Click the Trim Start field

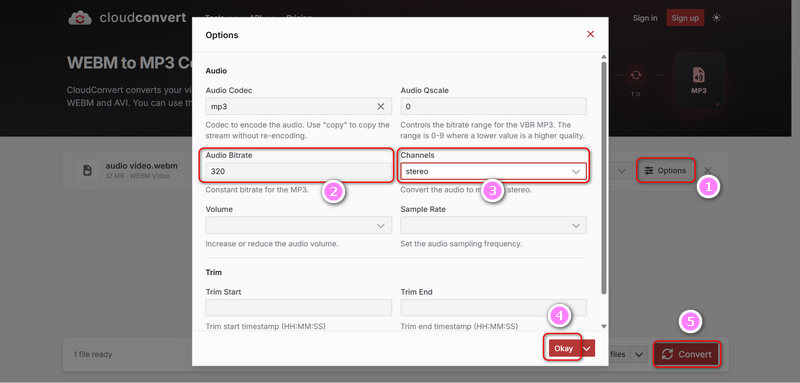pos(298,308)
